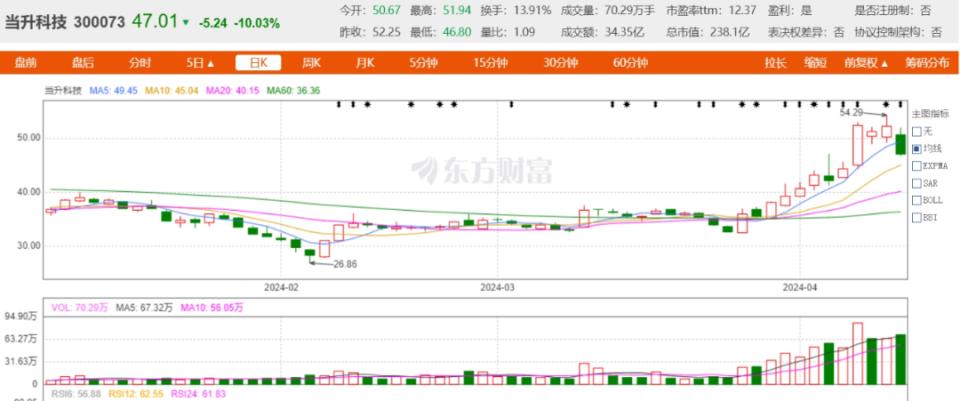960x401 pixels.
Task: Toggle the 均线 moving average option
Action: click(926, 148)
